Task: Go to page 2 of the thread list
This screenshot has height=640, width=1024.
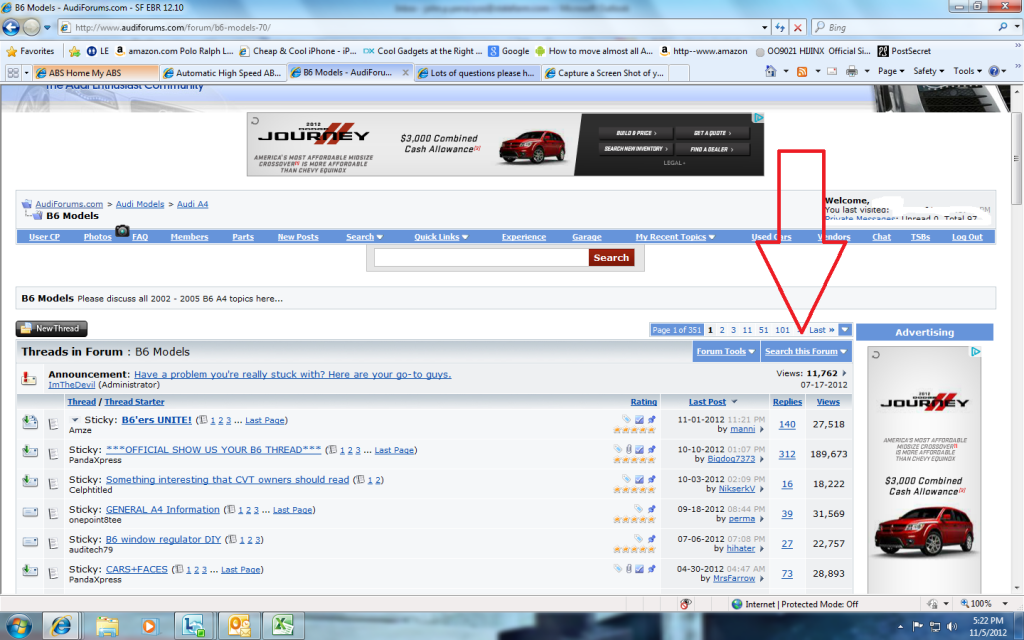Action: pyautogui.click(x=722, y=330)
